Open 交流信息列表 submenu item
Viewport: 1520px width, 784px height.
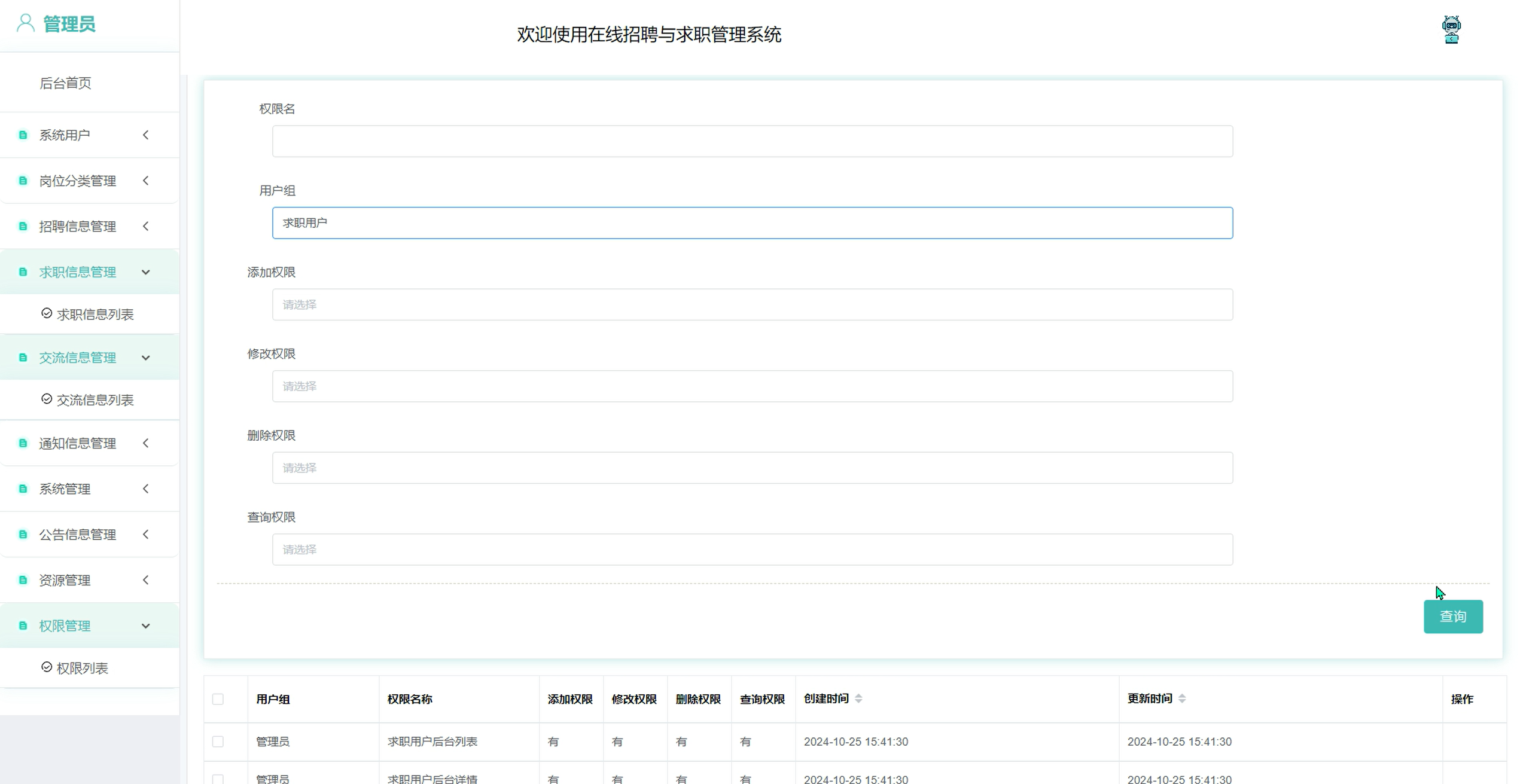click(x=95, y=400)
